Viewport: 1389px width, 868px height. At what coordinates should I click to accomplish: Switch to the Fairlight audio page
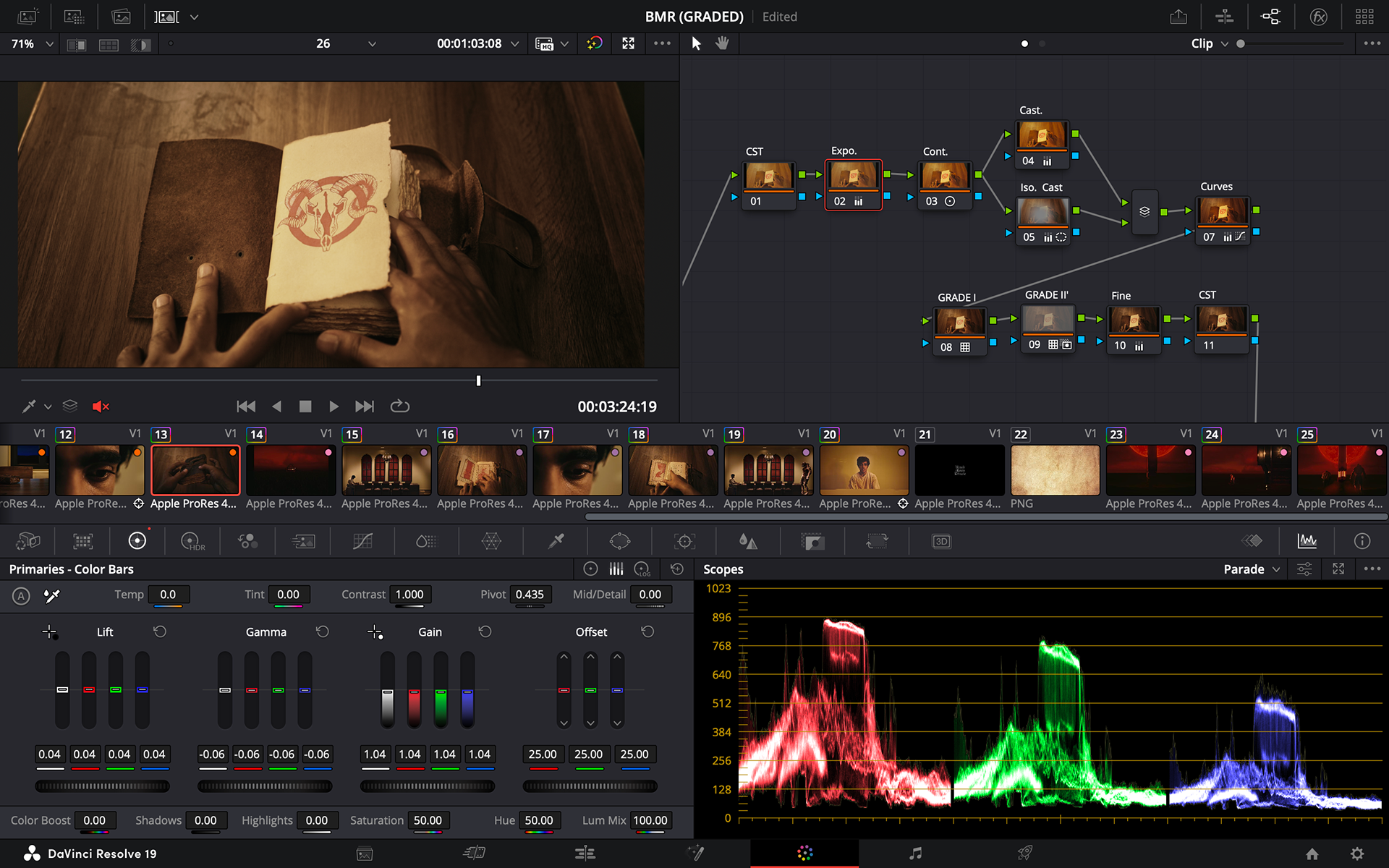click(x=915, y=854)
